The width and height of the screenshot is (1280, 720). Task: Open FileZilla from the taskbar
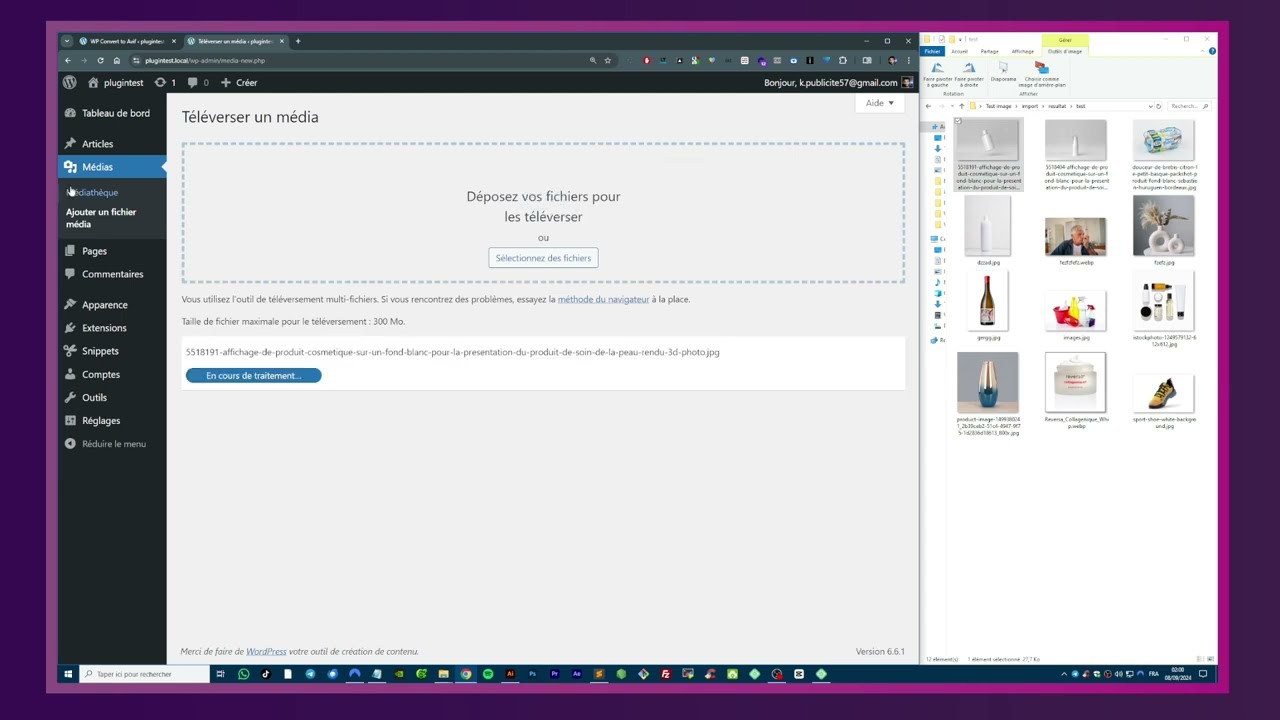click(x=665, y=674)
